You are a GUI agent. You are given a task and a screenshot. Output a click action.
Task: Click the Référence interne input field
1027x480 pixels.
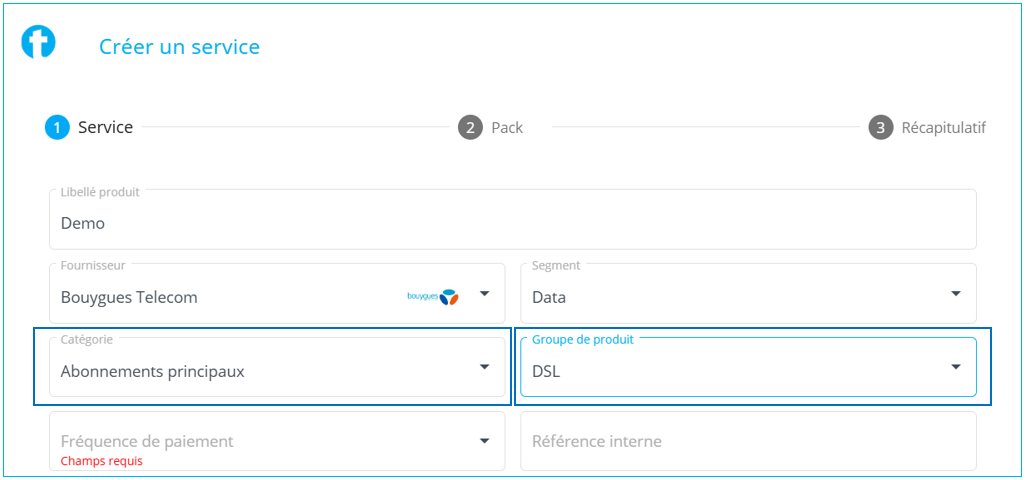coord(747,442)
